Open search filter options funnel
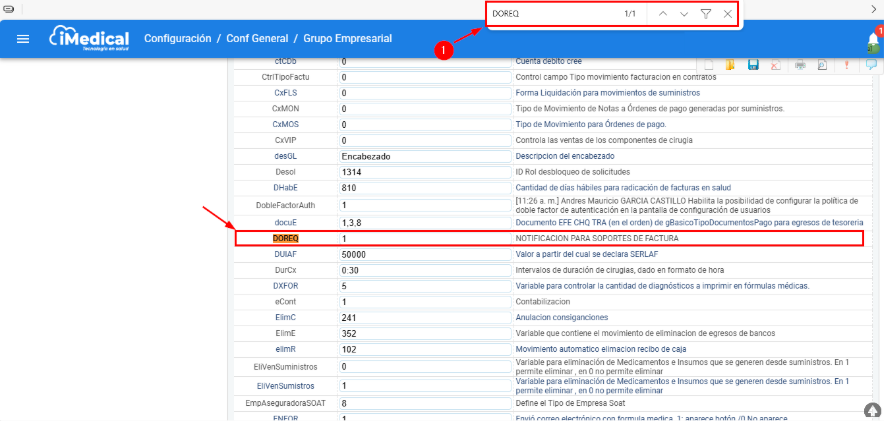 pyautogui.click(x=706, y=14)
